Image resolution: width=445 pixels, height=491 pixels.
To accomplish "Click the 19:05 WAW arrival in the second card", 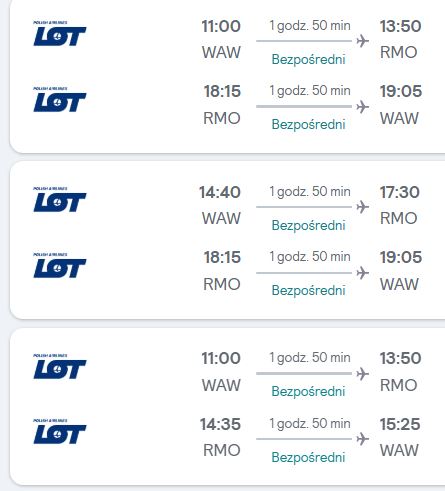I will [401, 257].
